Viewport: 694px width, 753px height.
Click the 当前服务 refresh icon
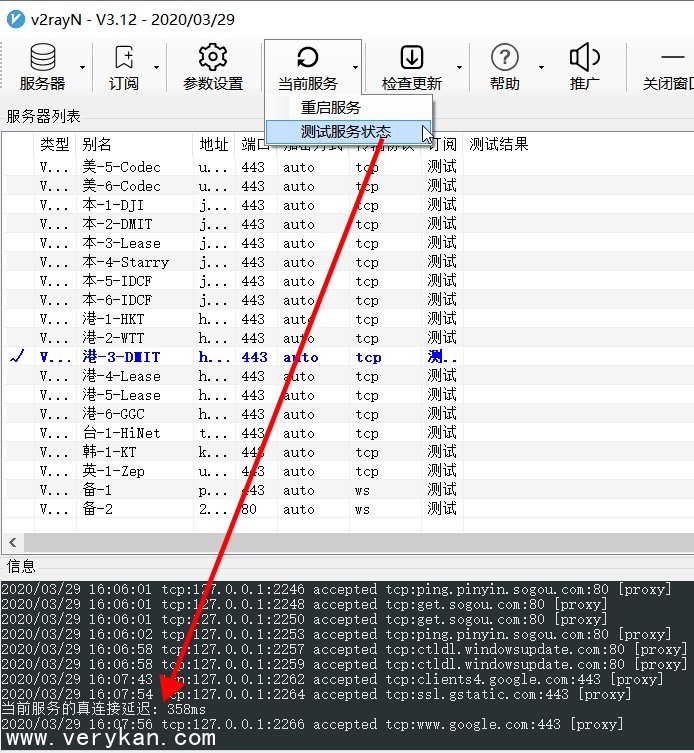[308, 58]
